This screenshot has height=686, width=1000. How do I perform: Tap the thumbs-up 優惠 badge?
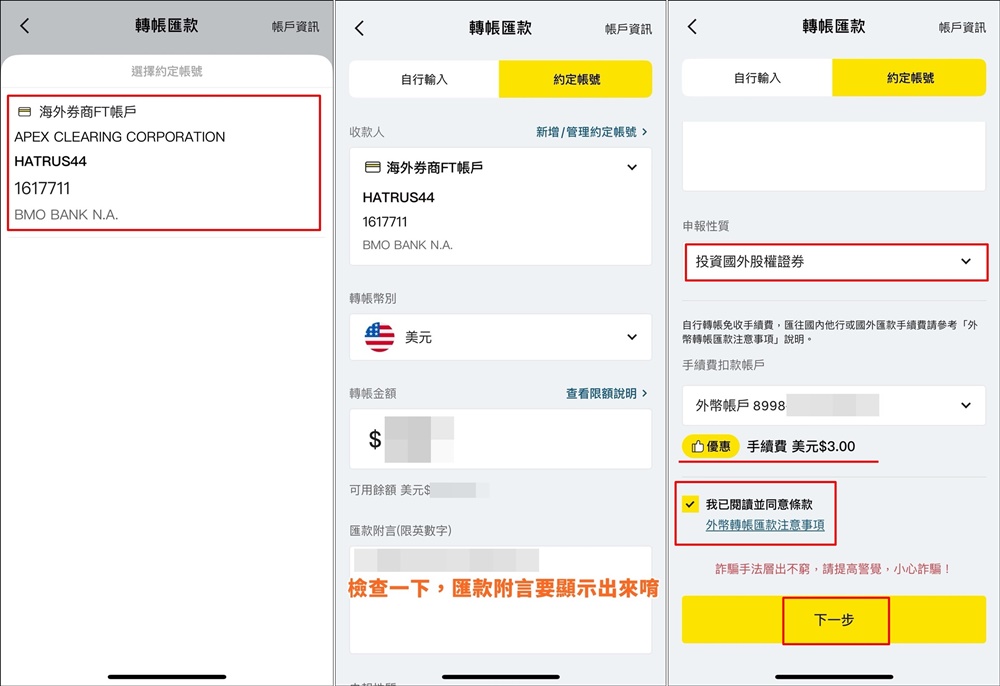[711, 446]
